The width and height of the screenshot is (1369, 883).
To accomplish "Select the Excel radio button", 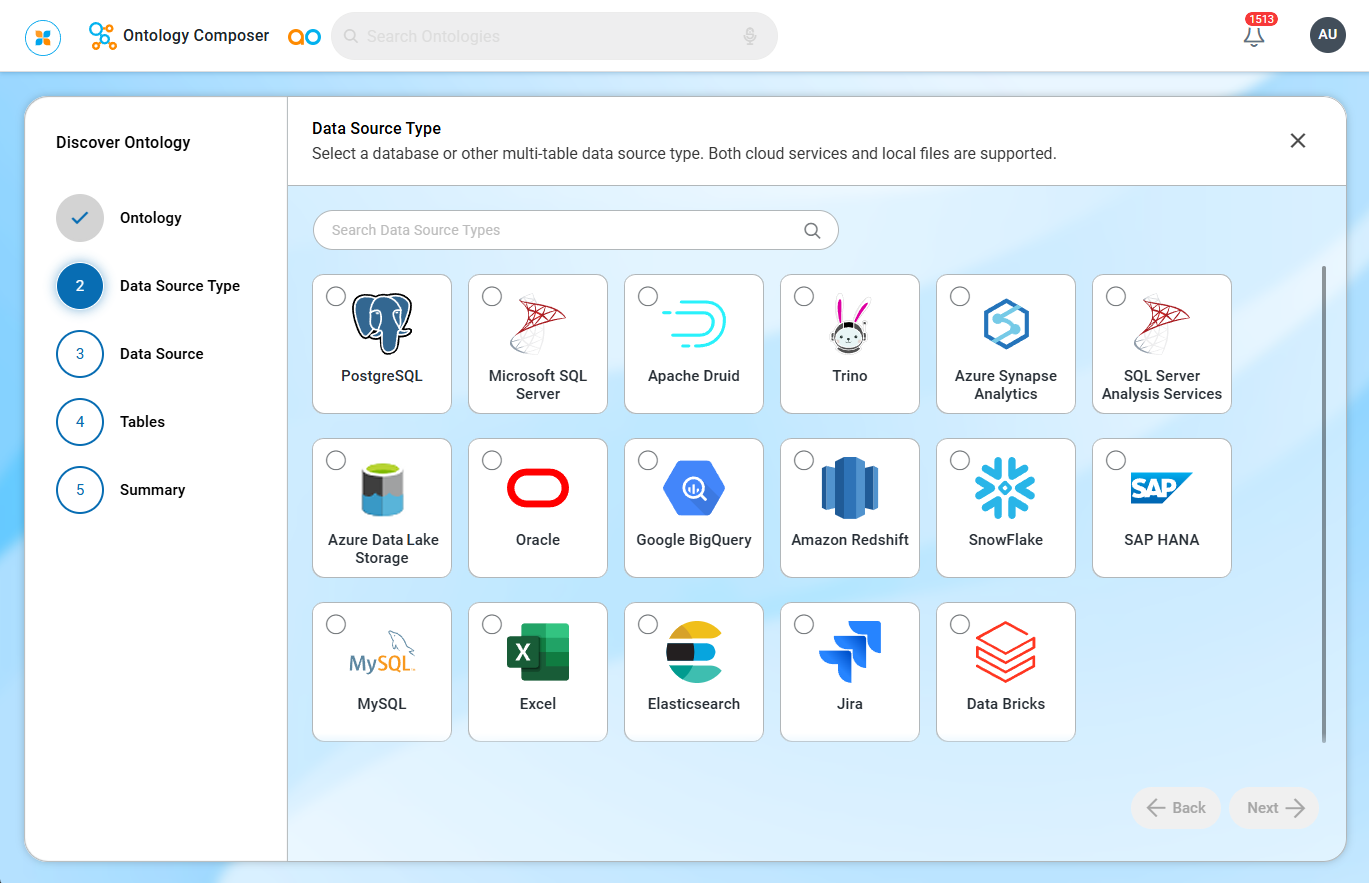I will point(492,624).
